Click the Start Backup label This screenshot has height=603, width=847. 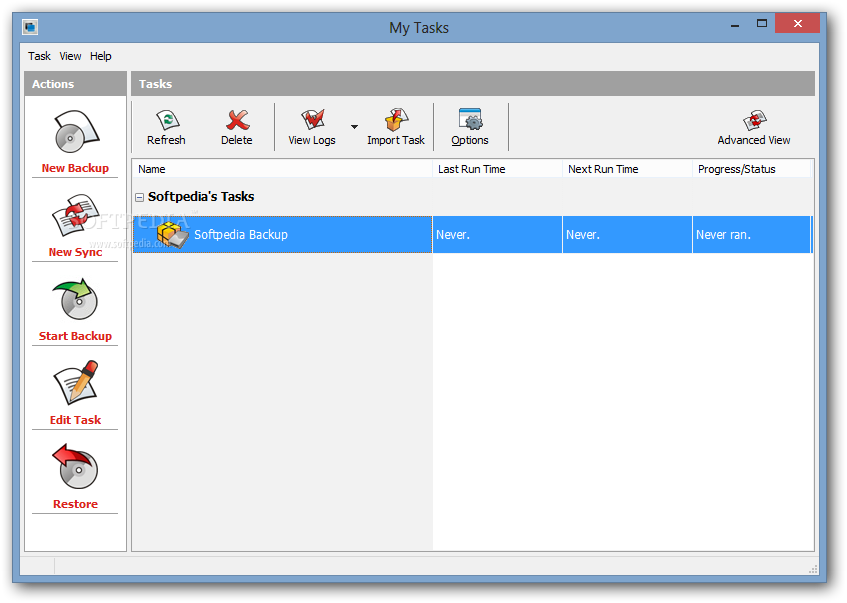click(x=75, y=336)
